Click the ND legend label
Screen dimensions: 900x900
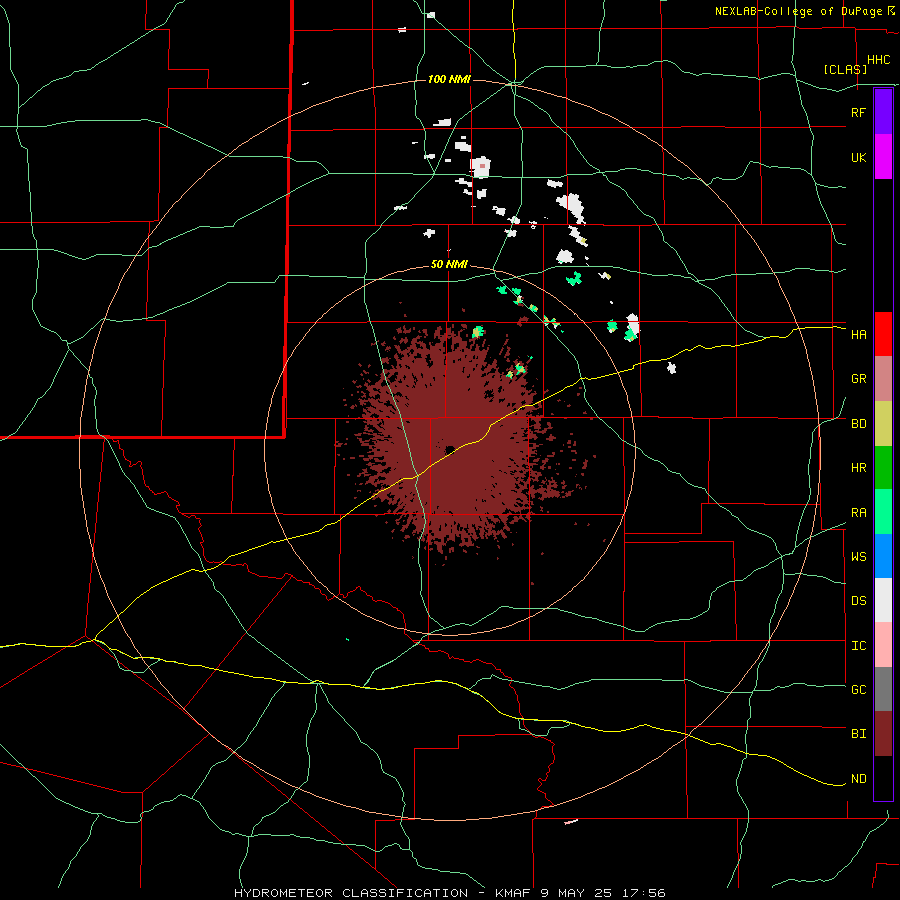[x=858, y=779]
